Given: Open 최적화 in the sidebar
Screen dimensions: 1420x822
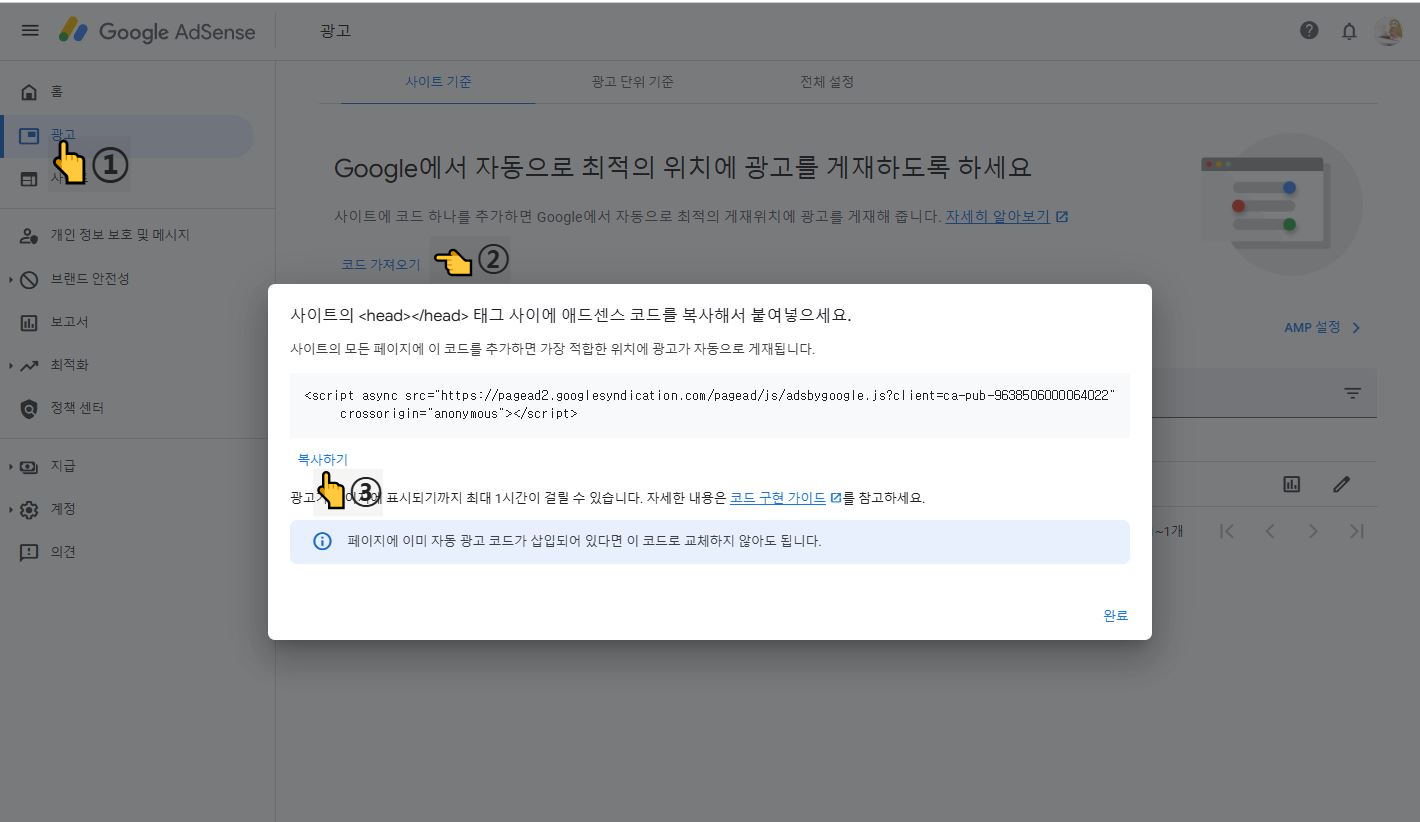Looking at the screenshot, I should click(69, 365).
